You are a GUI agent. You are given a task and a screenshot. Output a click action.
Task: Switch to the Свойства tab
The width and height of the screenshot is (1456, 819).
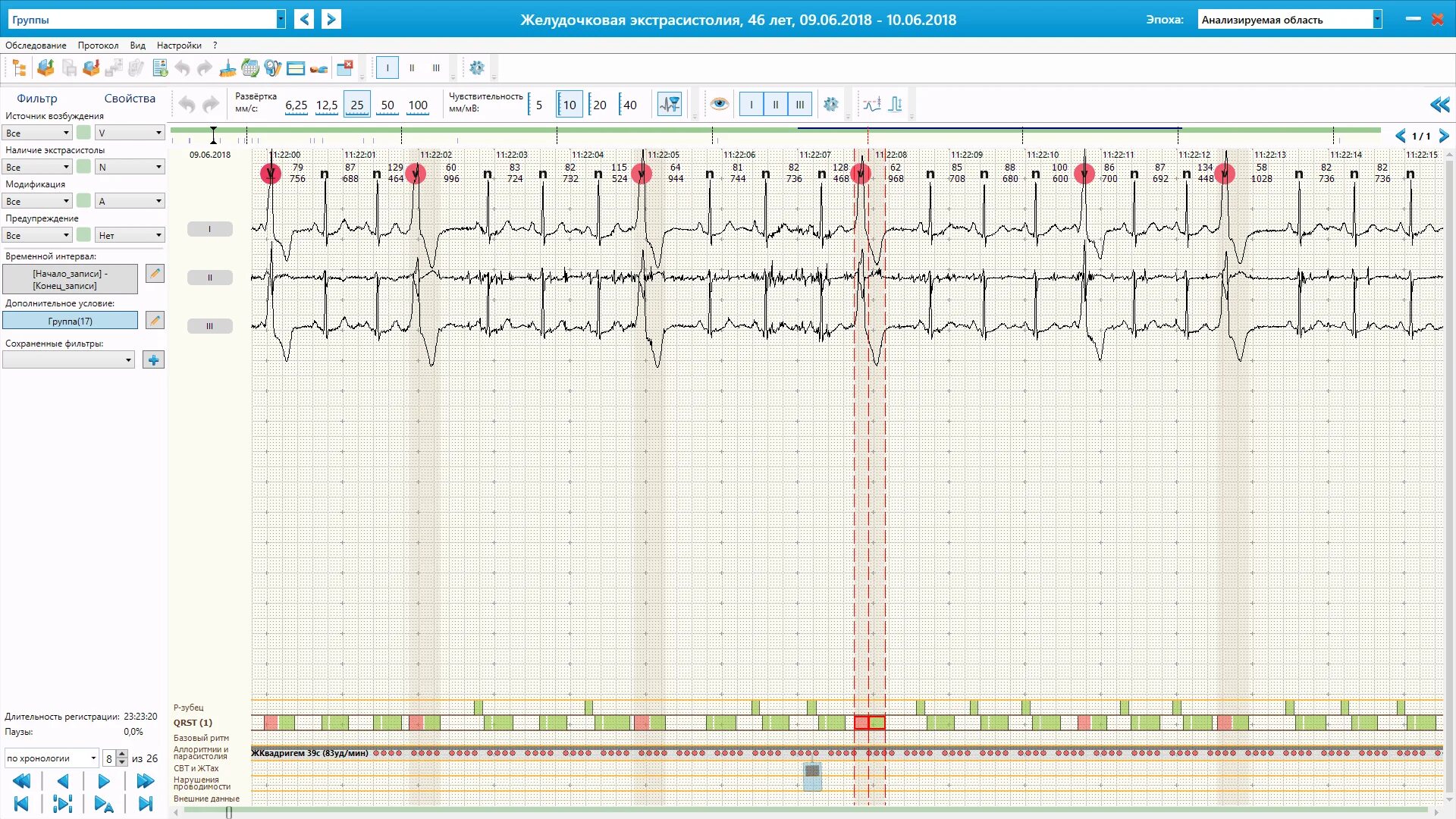130,99
